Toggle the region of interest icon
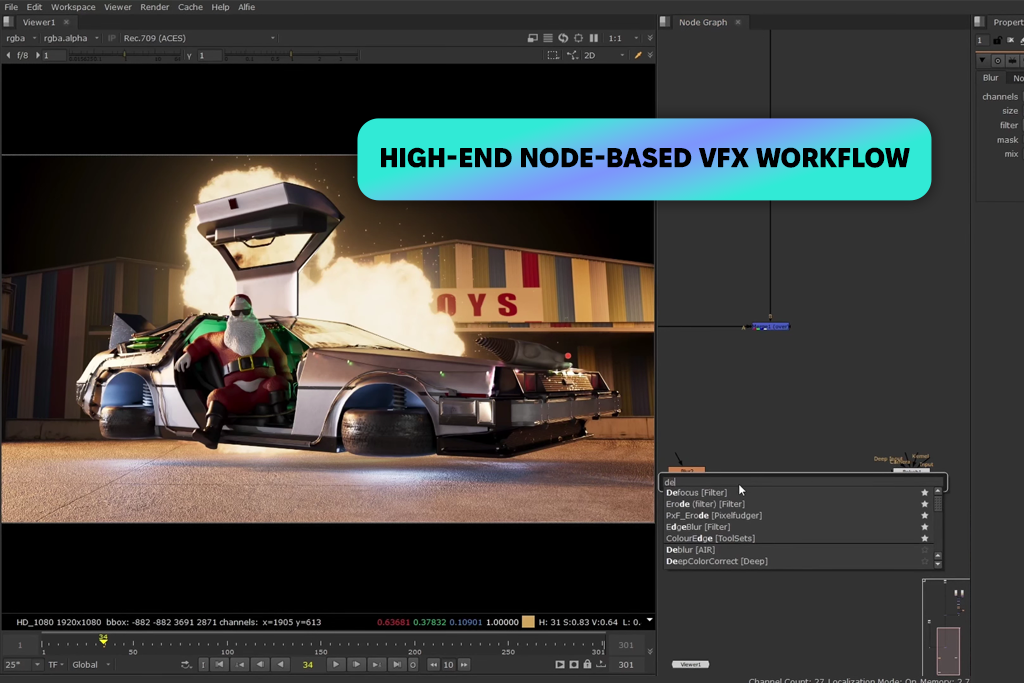The image size is (1024, 683). click(553, 56)
